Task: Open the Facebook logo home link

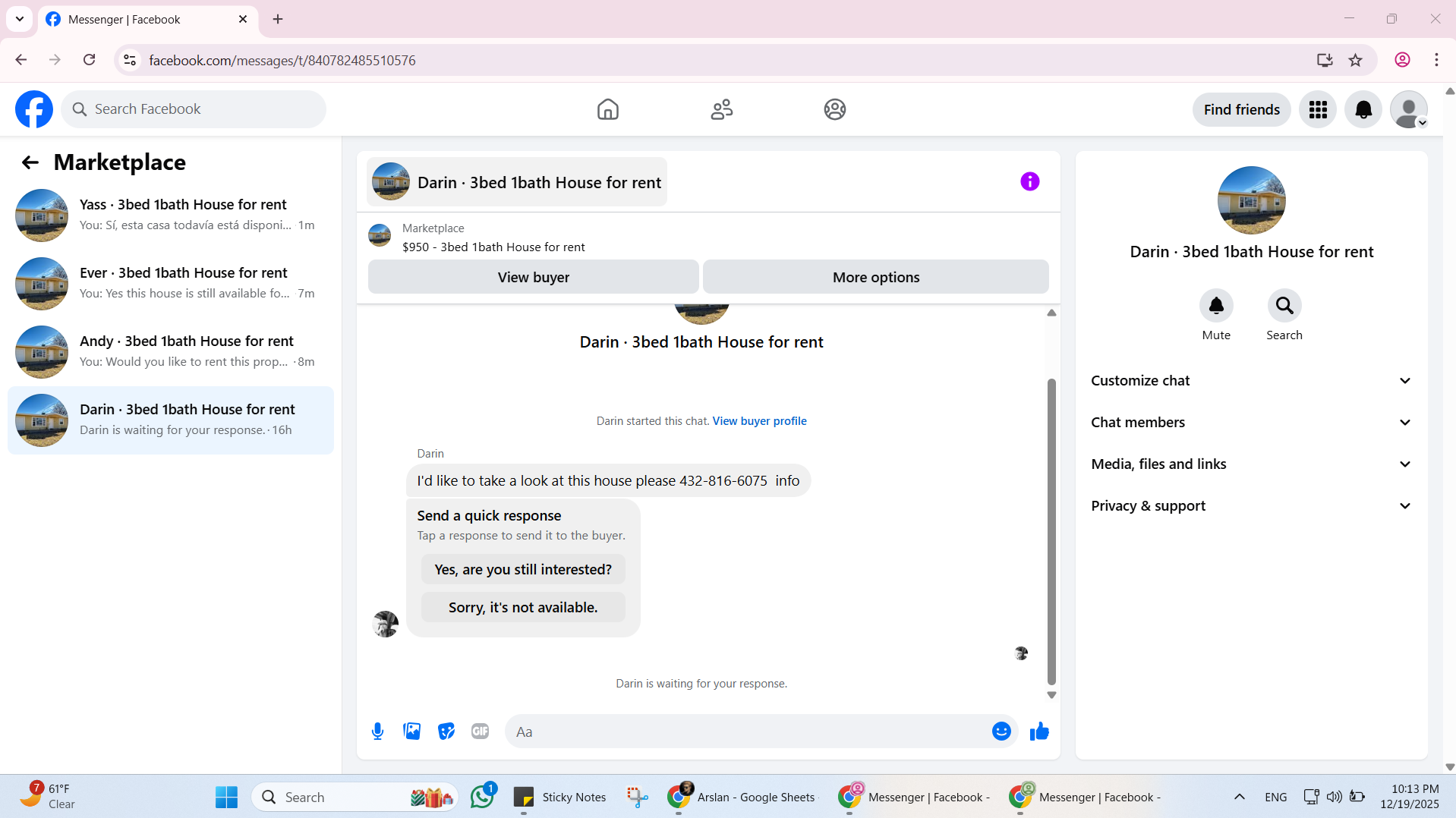Action: 34,109
